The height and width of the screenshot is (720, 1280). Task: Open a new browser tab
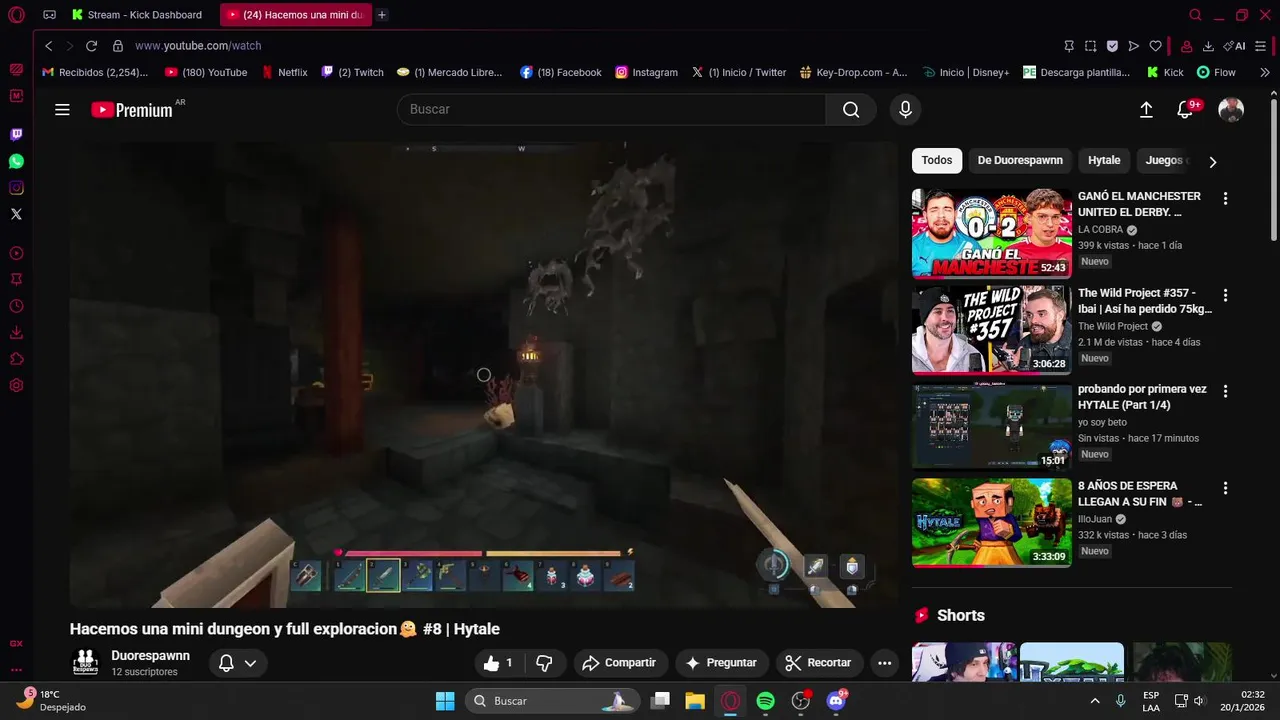(x=382, y=15)
